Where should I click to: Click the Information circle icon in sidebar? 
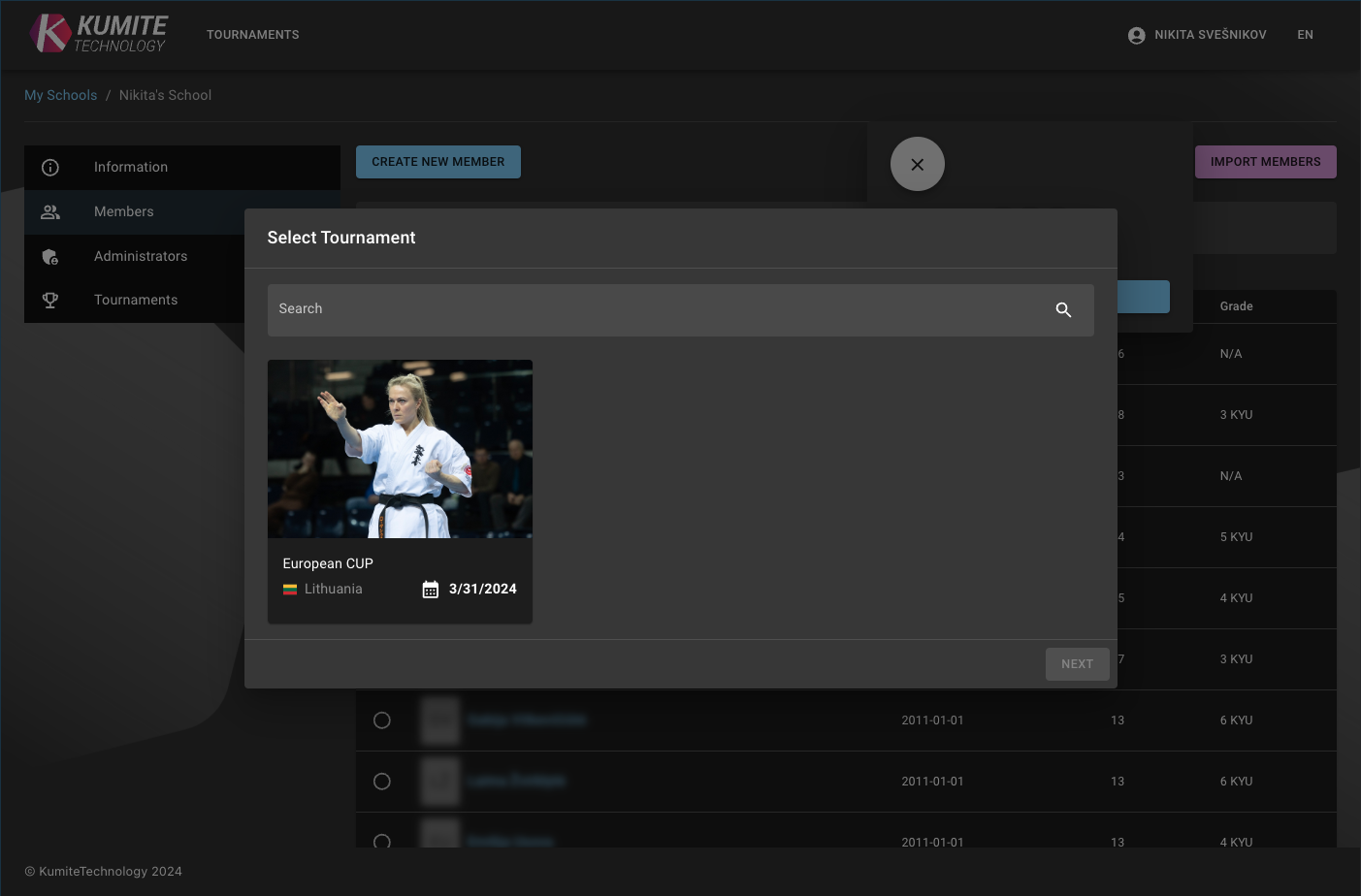(50, 168)
